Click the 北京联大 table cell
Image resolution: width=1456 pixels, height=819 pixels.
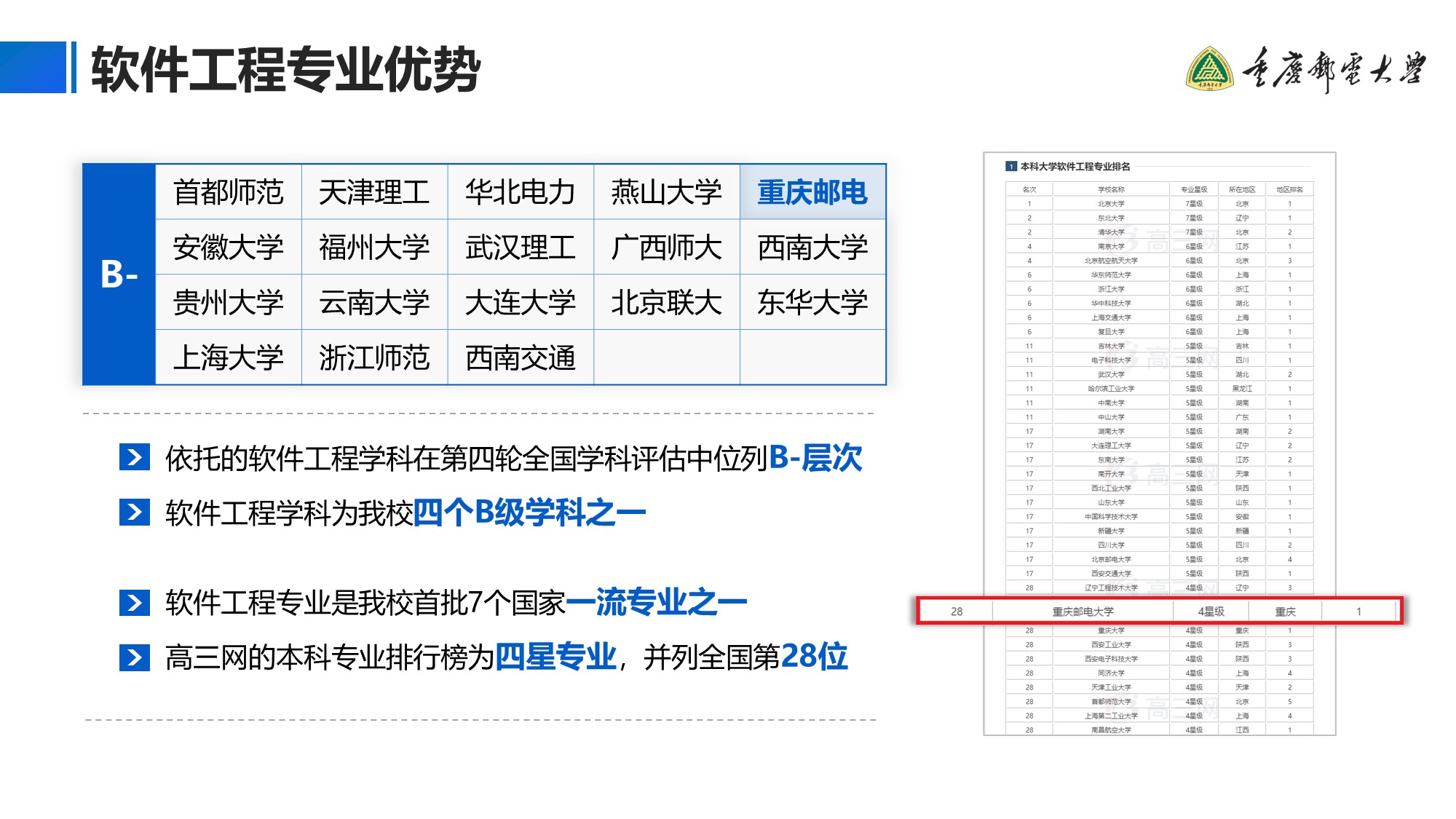[x=667, y=302]
